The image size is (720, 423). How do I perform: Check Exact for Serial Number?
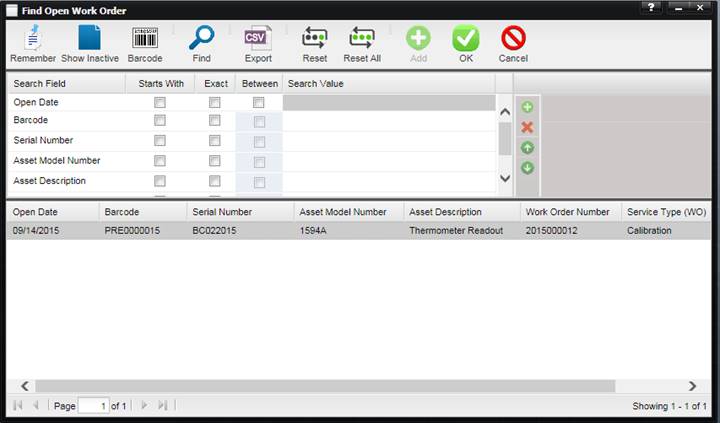click(x=214, y=141)
